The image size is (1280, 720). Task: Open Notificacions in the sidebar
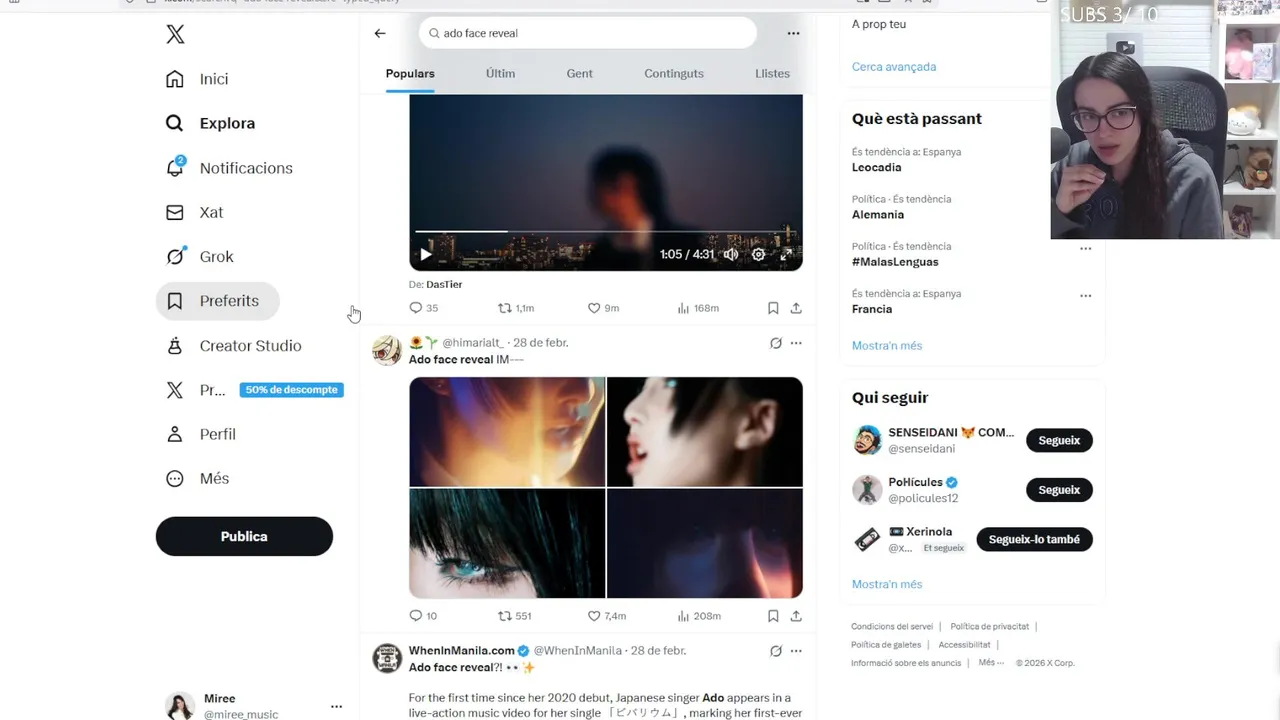230,168
